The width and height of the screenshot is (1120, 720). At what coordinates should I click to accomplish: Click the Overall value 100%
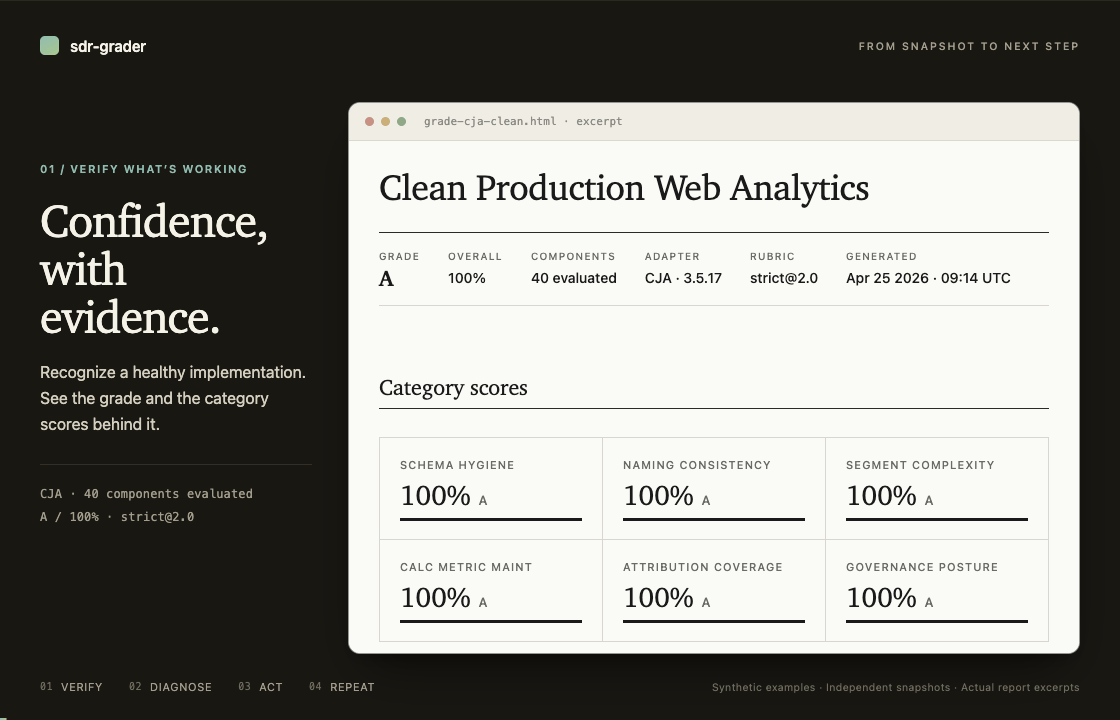coord(466,279)
